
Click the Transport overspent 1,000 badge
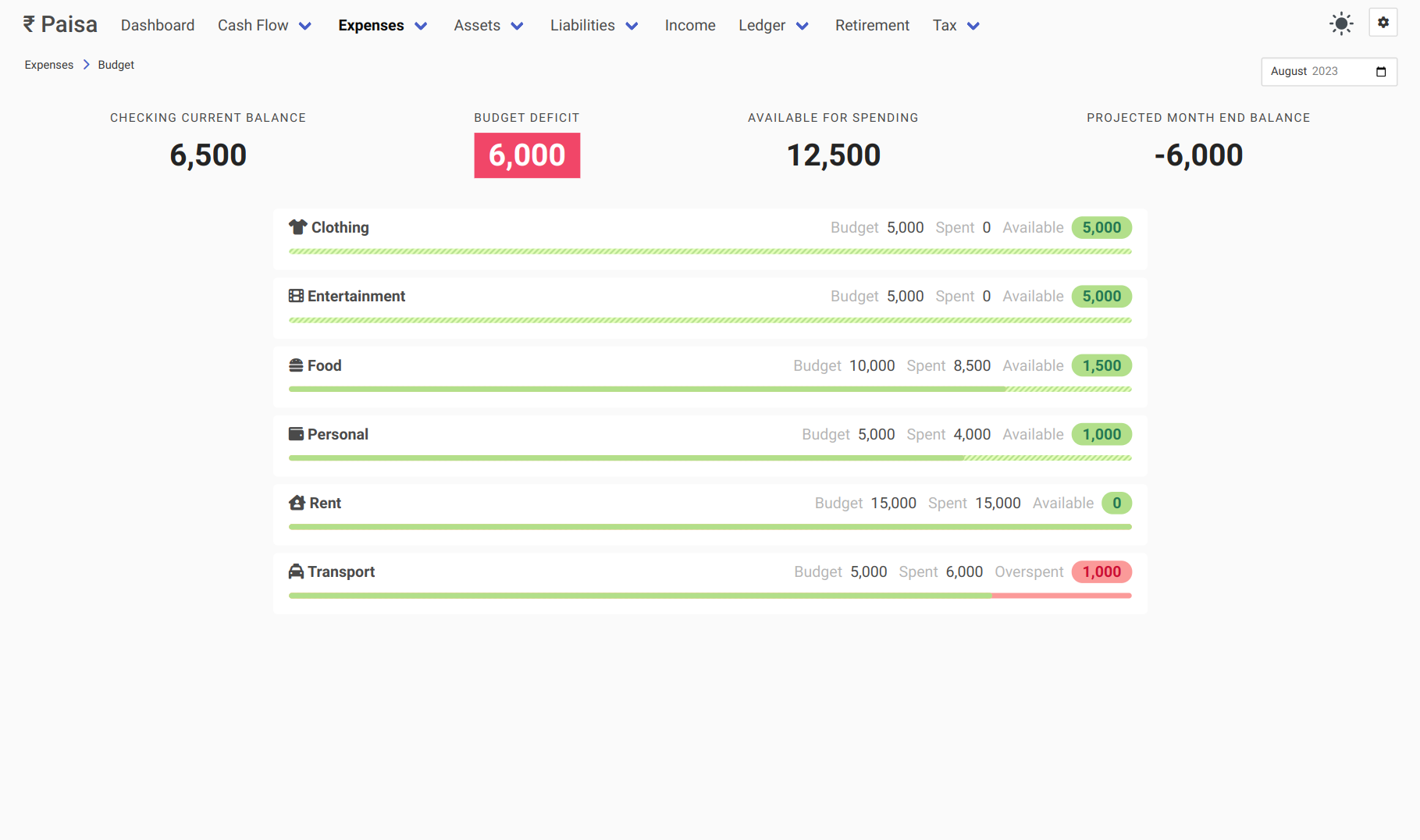(1101, 571)
